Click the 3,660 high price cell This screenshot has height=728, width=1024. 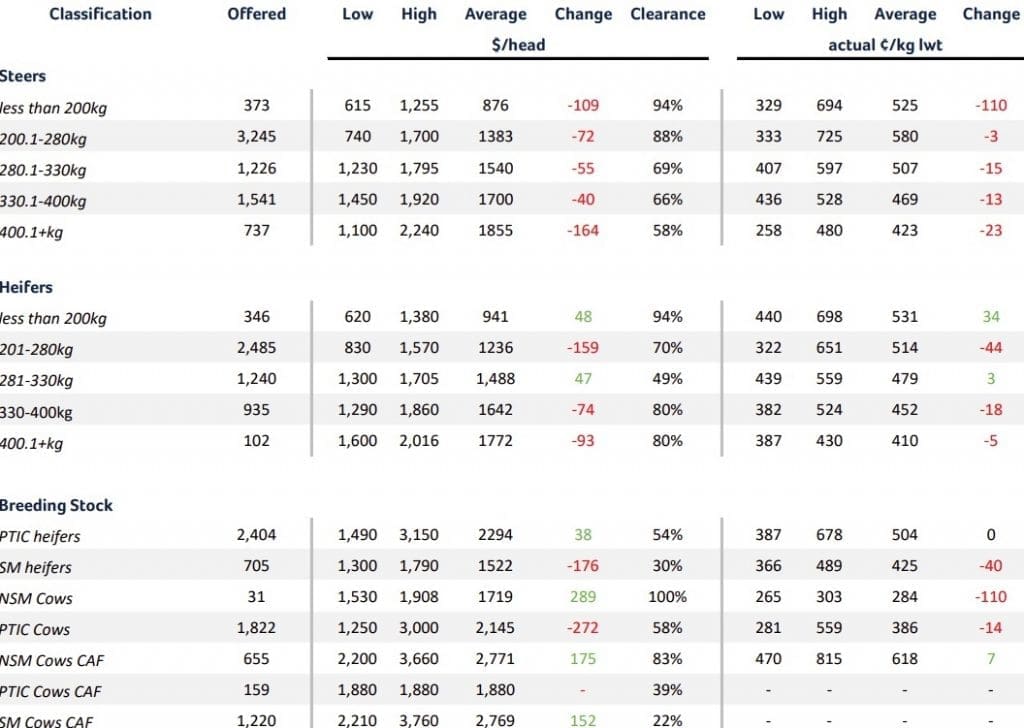click(x=419, y=659)
